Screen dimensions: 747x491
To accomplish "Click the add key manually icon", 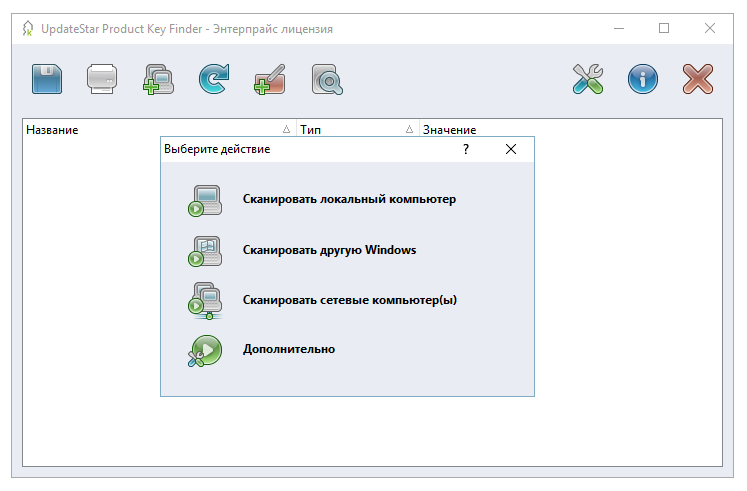I will pyautogui.click(x=270, y=79).
